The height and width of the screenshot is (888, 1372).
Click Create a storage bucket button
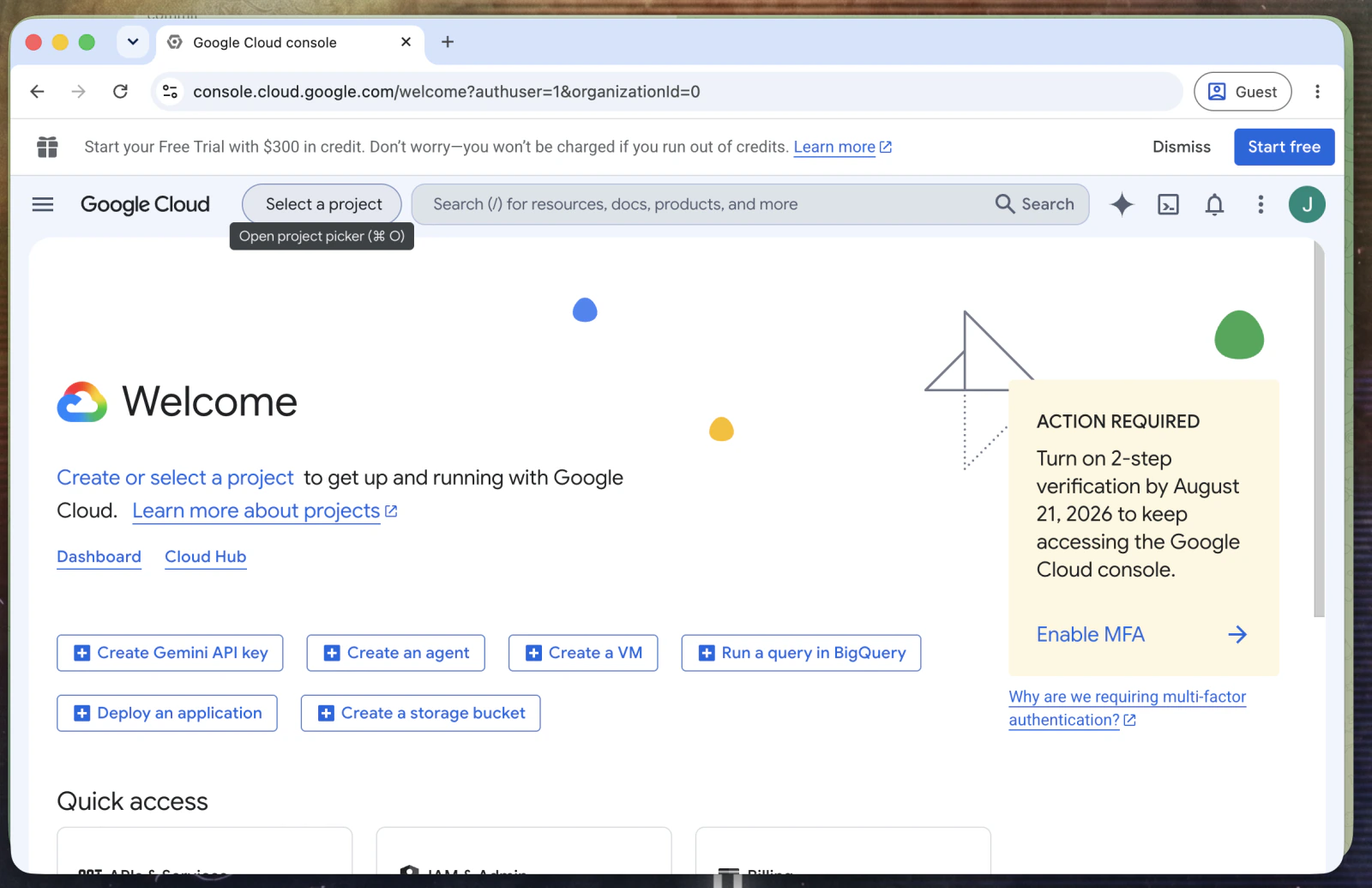pos(420,713)
